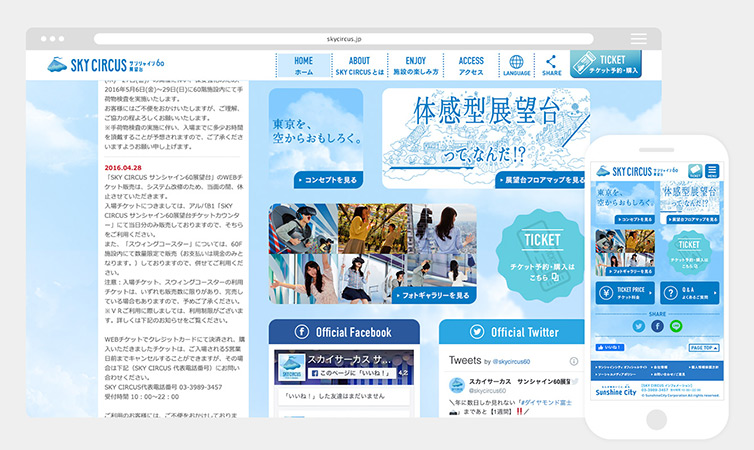Click the #ダイヤモンド富士 hashtag link
The height and width of the screenshot is (450, 754).
[x=547, y=402]
